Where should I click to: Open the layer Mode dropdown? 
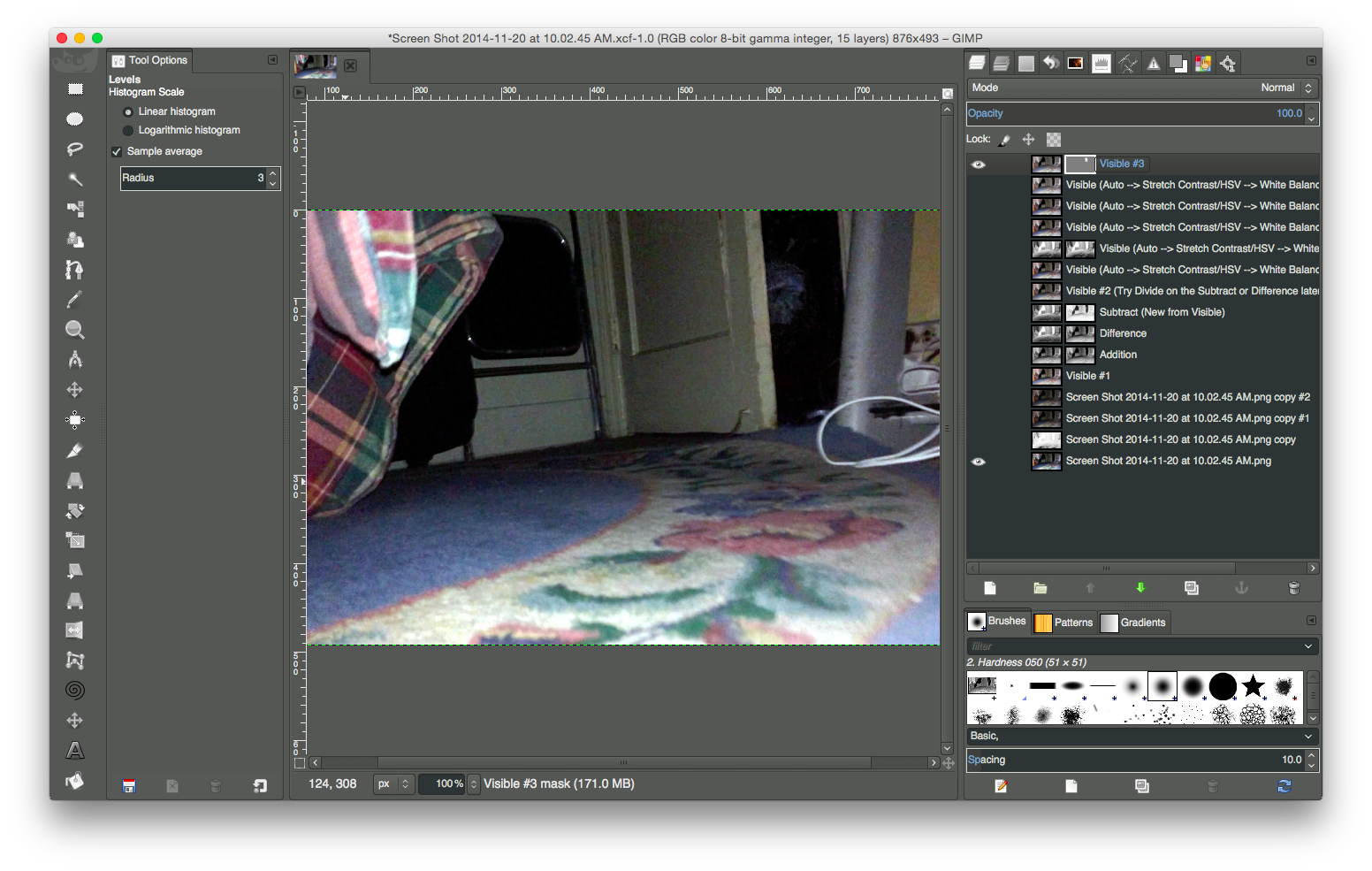1142,88
